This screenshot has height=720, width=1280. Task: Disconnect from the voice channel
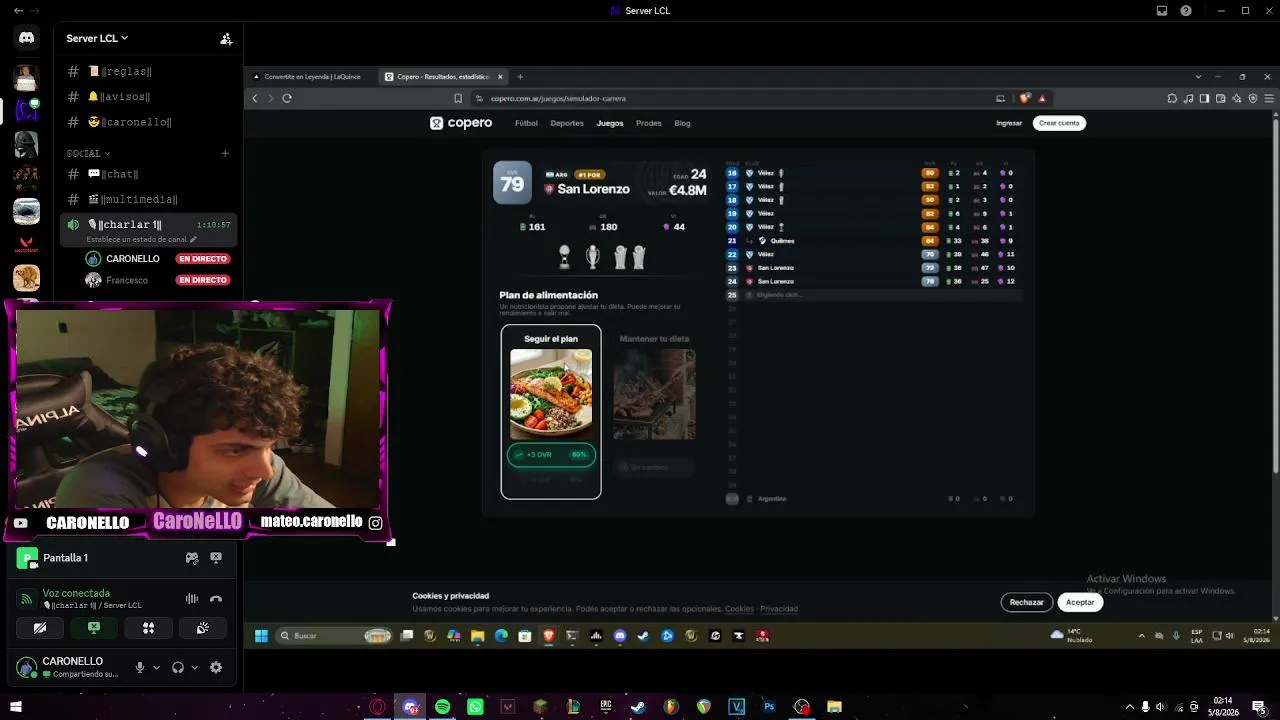[216, 599]
